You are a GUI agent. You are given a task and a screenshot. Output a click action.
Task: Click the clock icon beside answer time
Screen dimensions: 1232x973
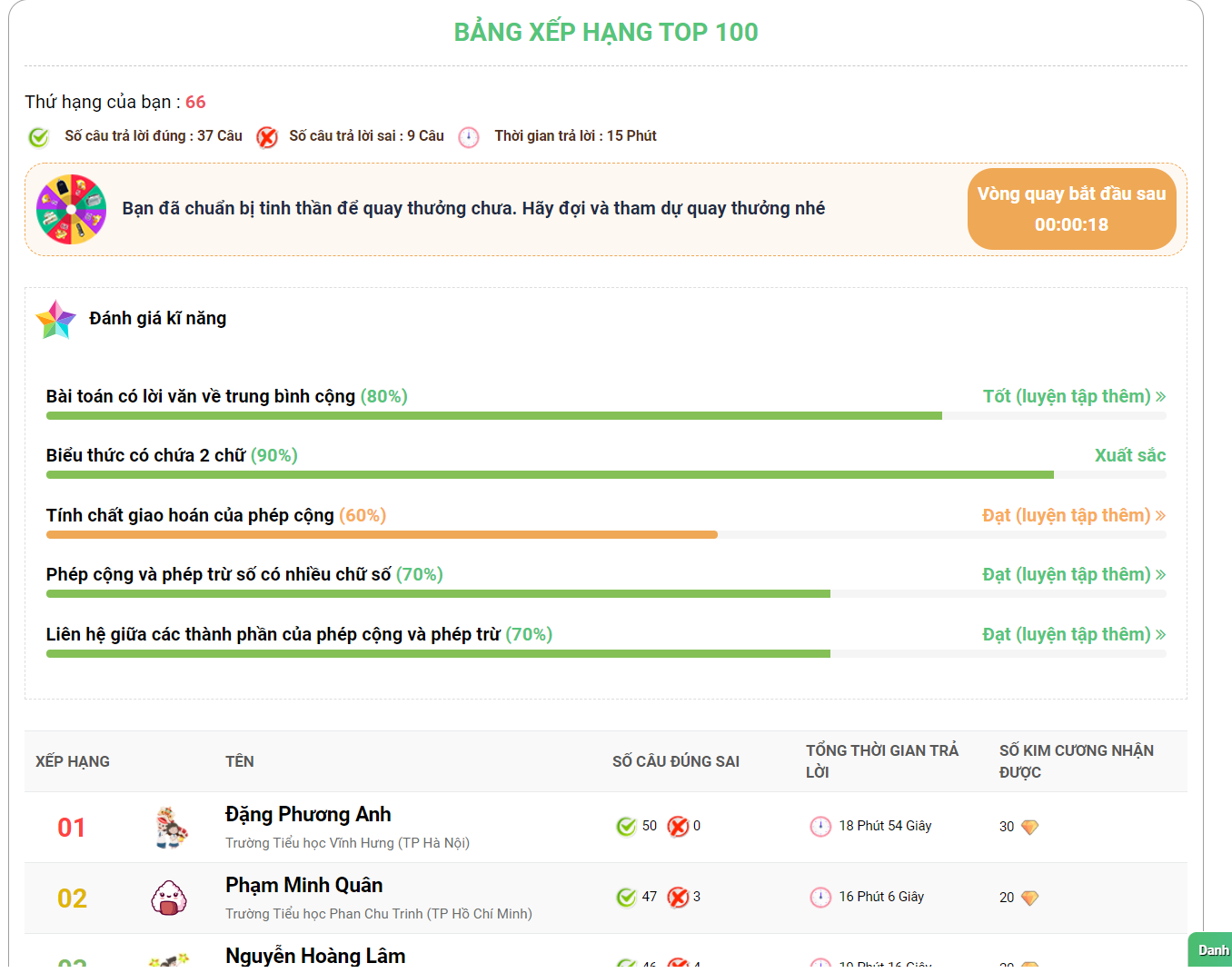click(469, 137)
